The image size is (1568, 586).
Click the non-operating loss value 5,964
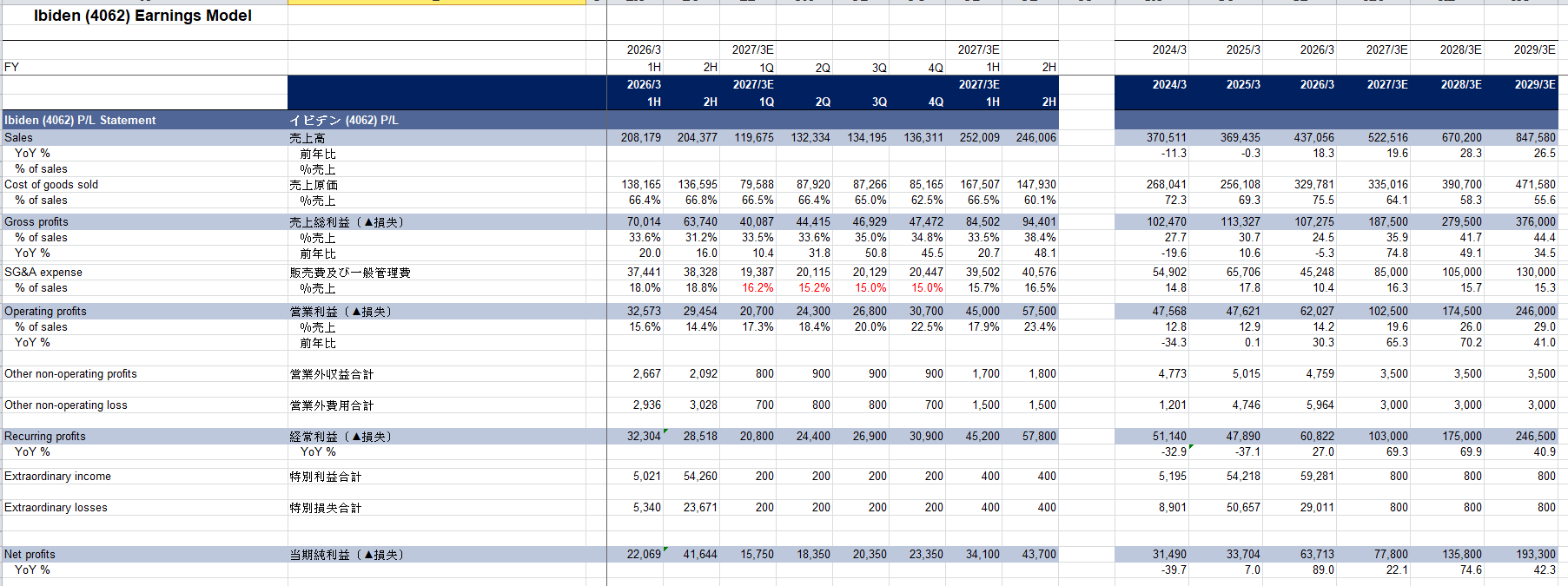(1320, 405)
